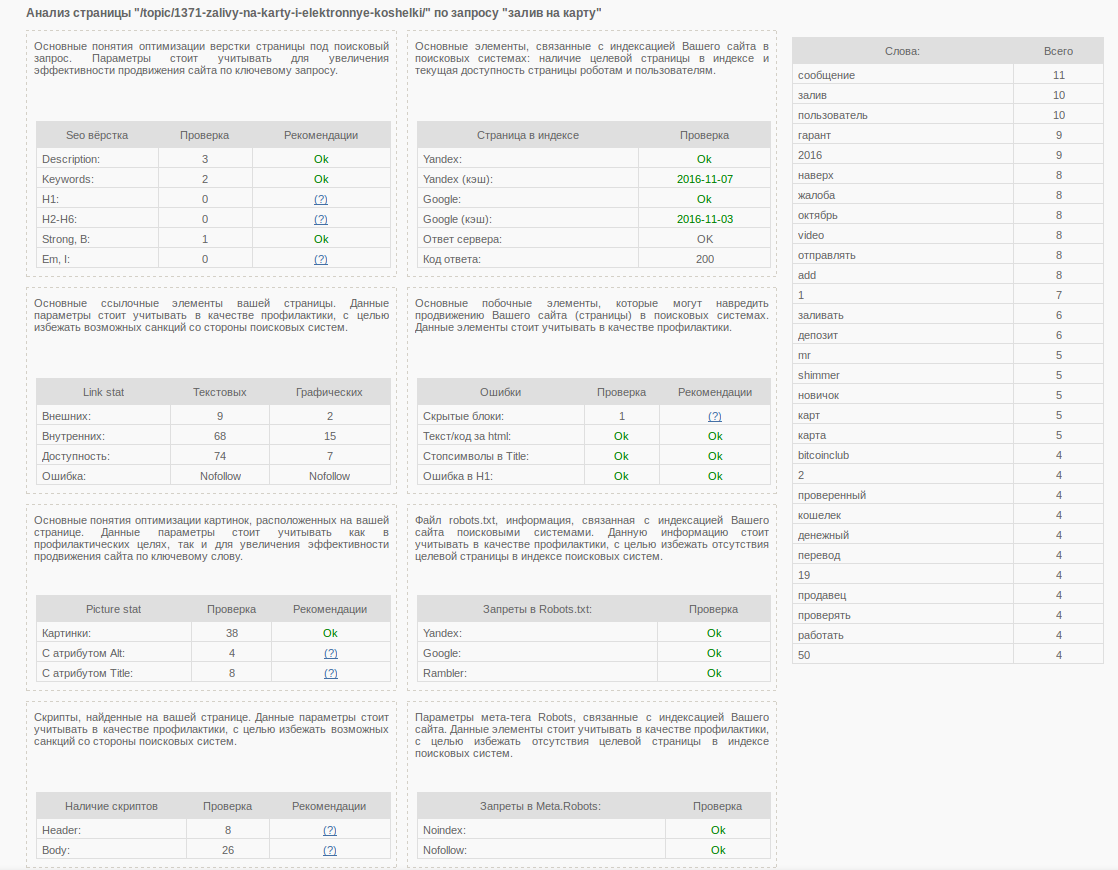1118x870 pixels.
Task: Open the (?) recommendation link for Em, I
Action: (x=321, y=259)
